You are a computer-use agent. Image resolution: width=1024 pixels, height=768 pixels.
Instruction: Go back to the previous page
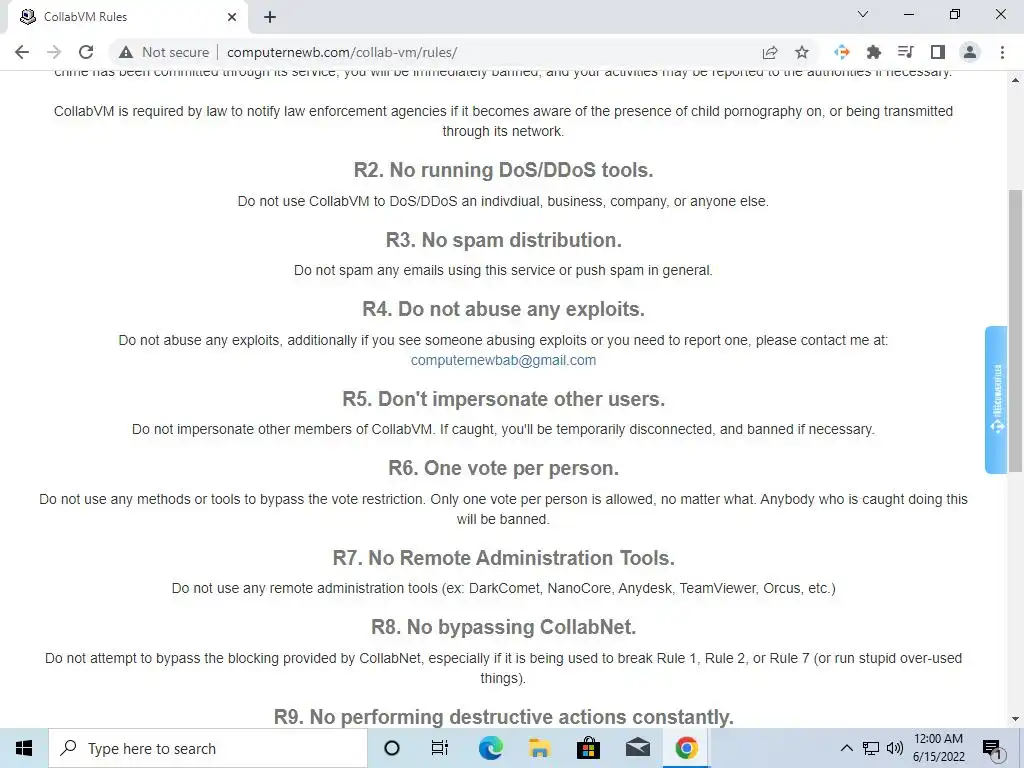click(22, 52)
